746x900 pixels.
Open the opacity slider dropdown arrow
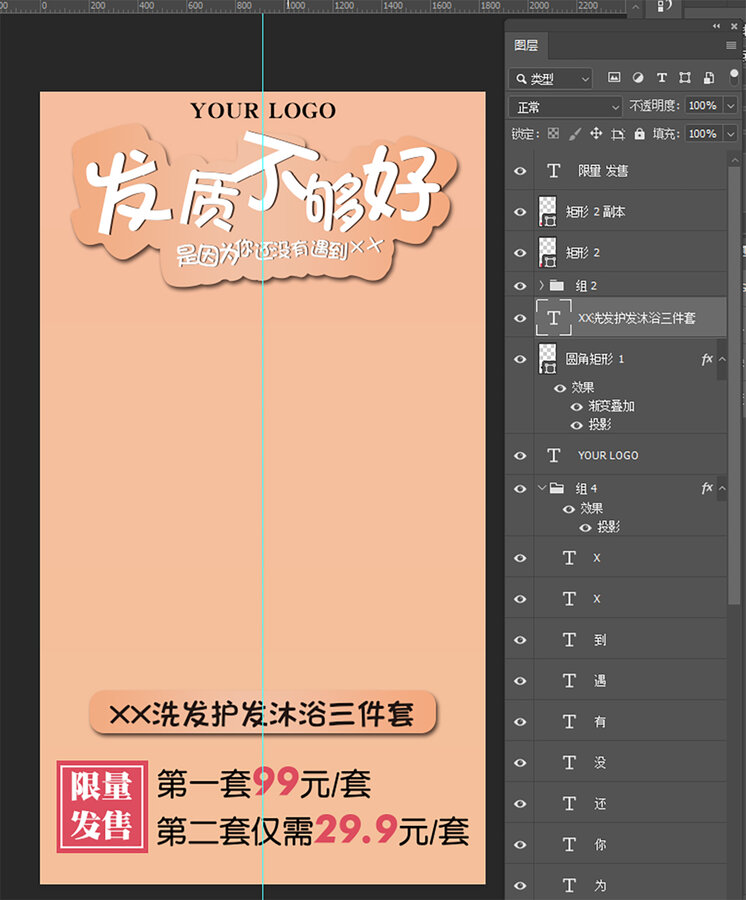click(x=730, y=106)
